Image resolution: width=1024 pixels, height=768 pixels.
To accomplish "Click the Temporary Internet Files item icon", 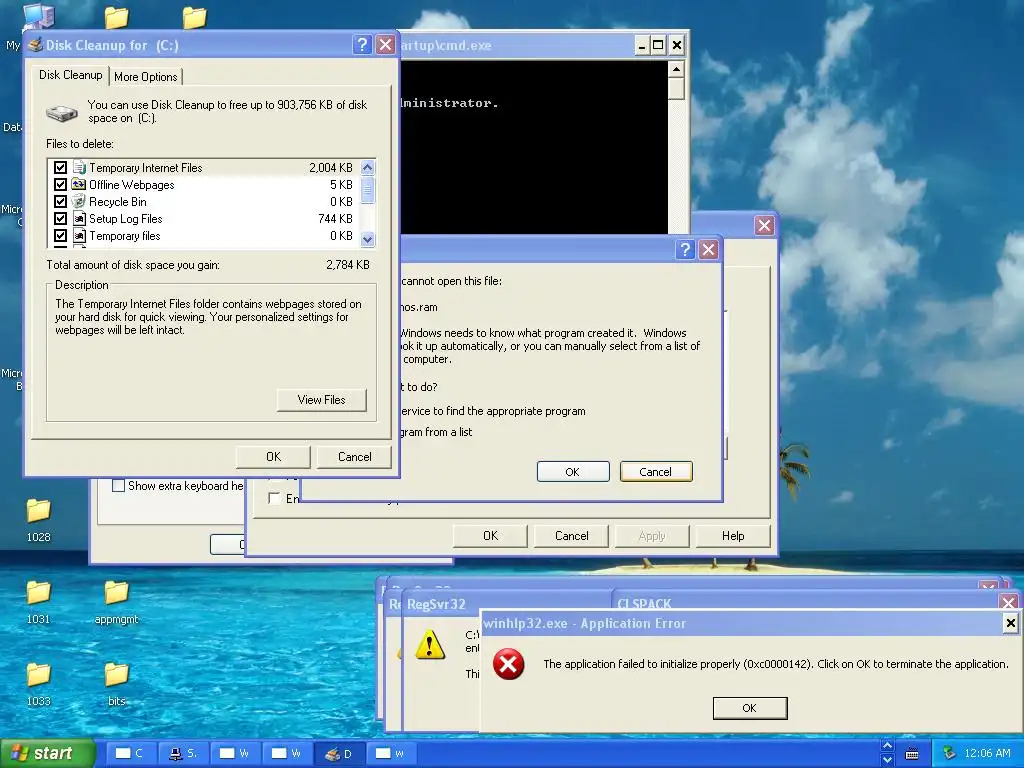I will pyautogui.click(x=79, y=168).
